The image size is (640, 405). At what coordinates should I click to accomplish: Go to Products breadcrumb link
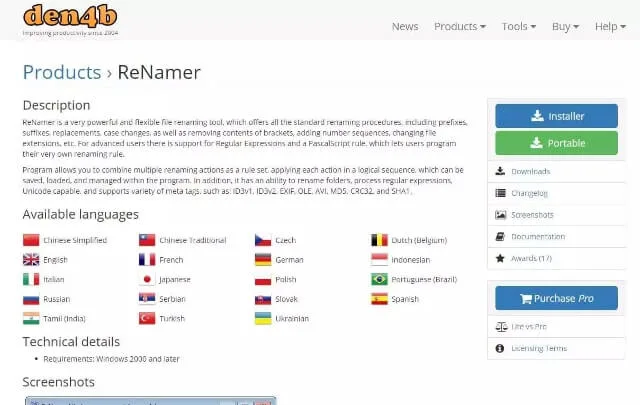[x=62, y=72]
